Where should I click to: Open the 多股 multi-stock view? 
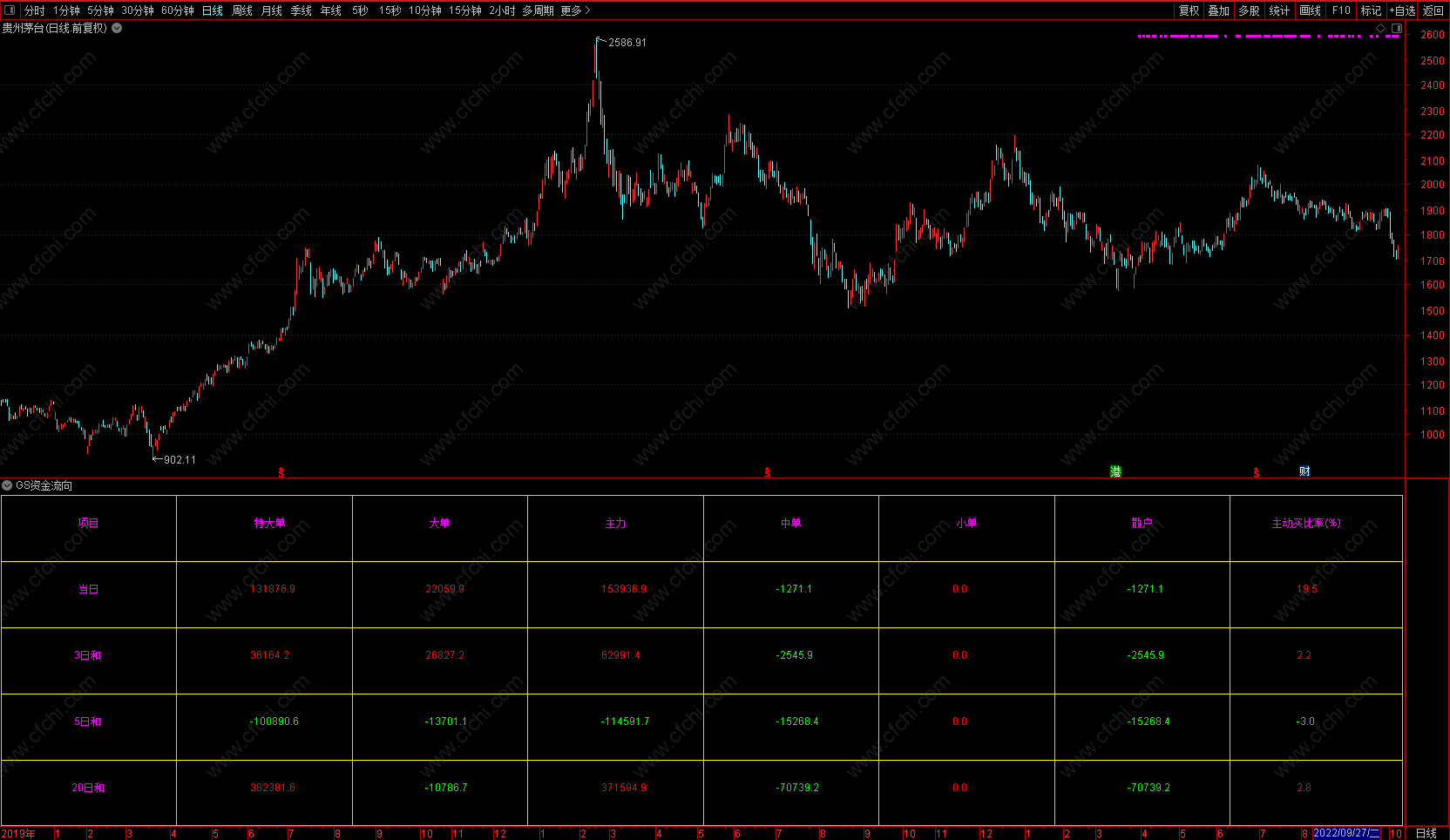[x=1249, y=10]
